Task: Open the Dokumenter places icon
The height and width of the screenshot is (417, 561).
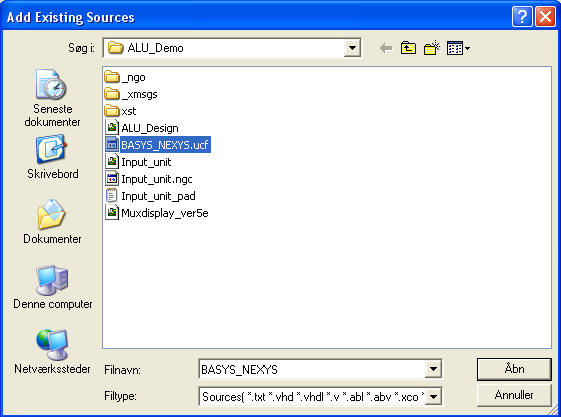Action: click(x=52, y=221)
